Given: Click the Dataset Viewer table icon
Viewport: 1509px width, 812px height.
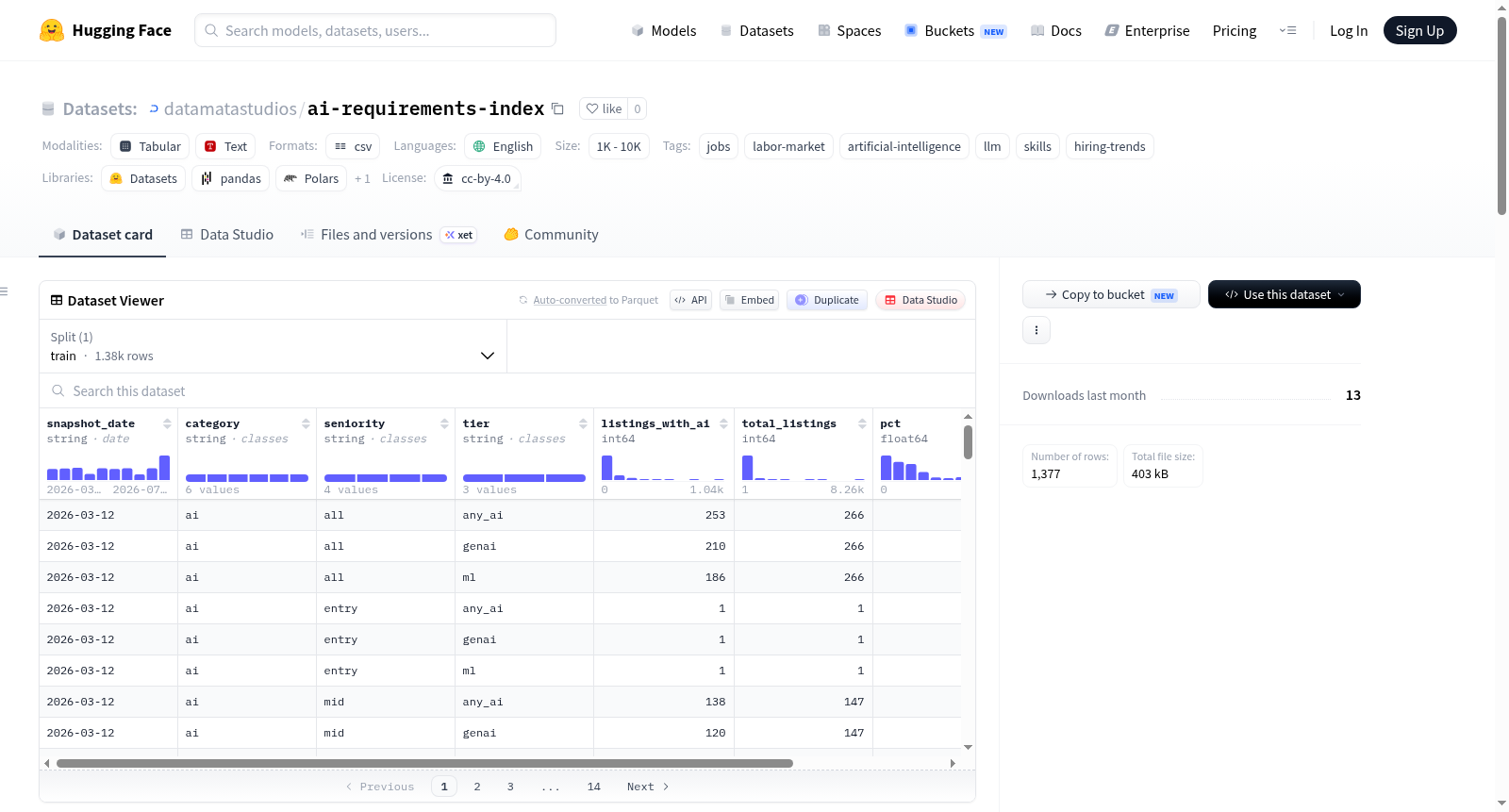Looking at the screenshot, I should (x=57, y=301).
